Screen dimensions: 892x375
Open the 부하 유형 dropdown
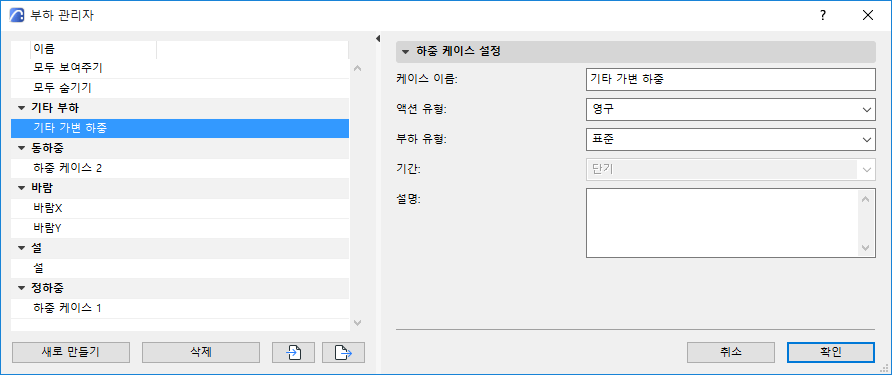(730, 139)
